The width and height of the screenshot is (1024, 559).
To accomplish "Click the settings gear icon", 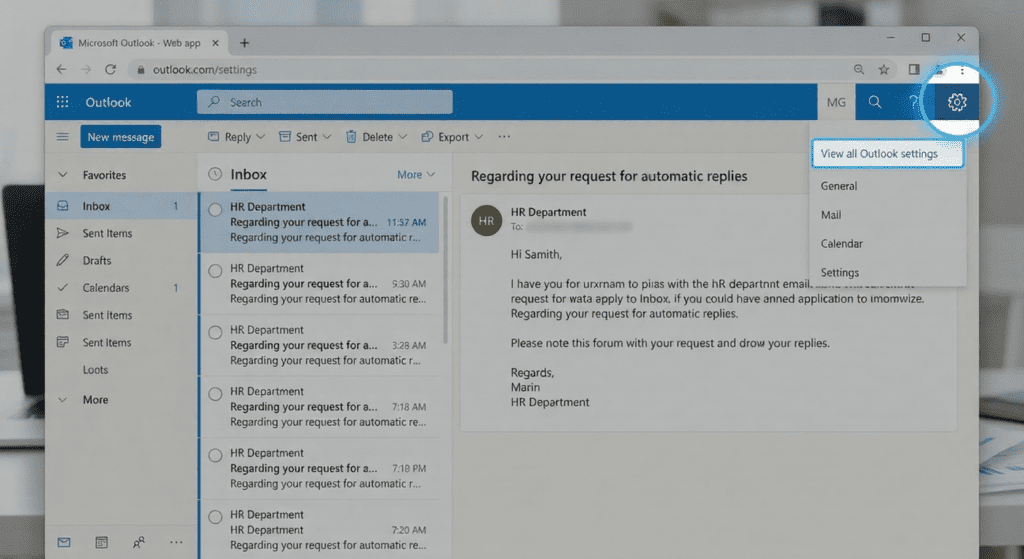I will pyautogui.click(x=957, y=102).
